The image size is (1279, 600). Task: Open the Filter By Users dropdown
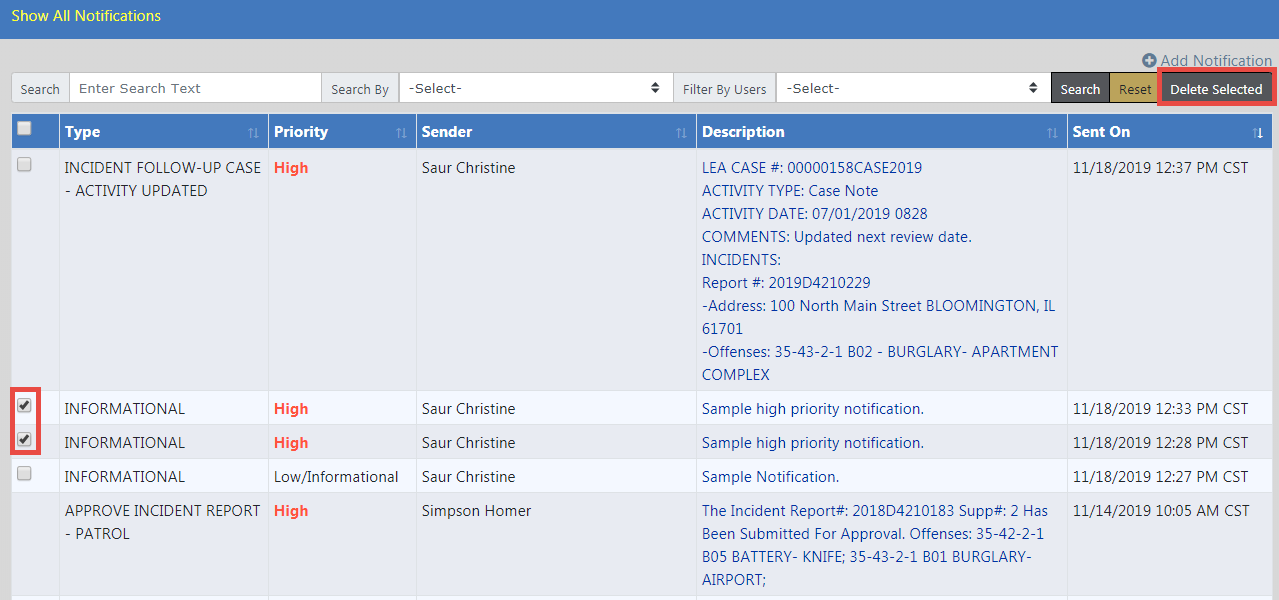tap(912, 88)
